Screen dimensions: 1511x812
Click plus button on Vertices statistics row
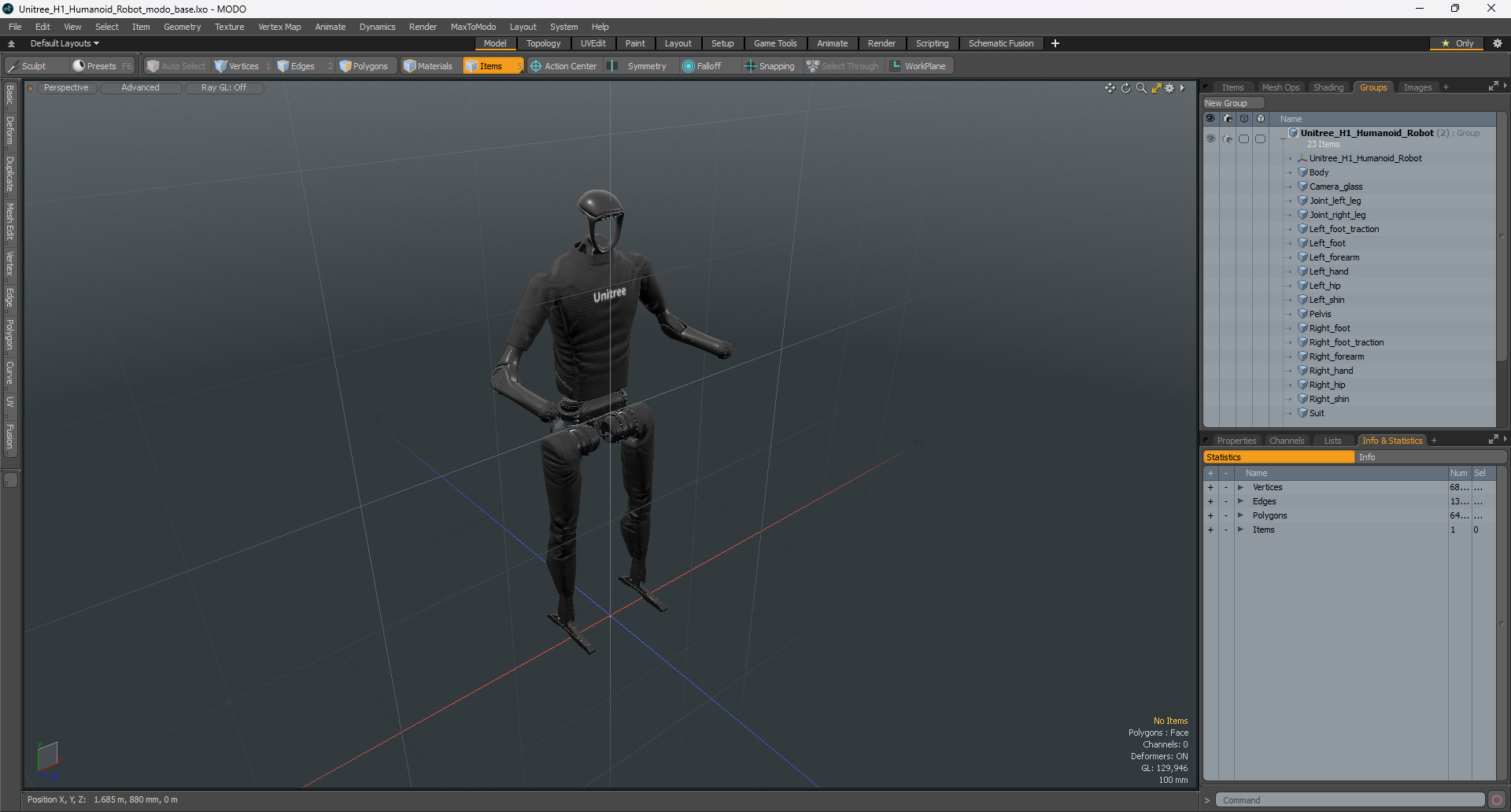(1210, 487)
